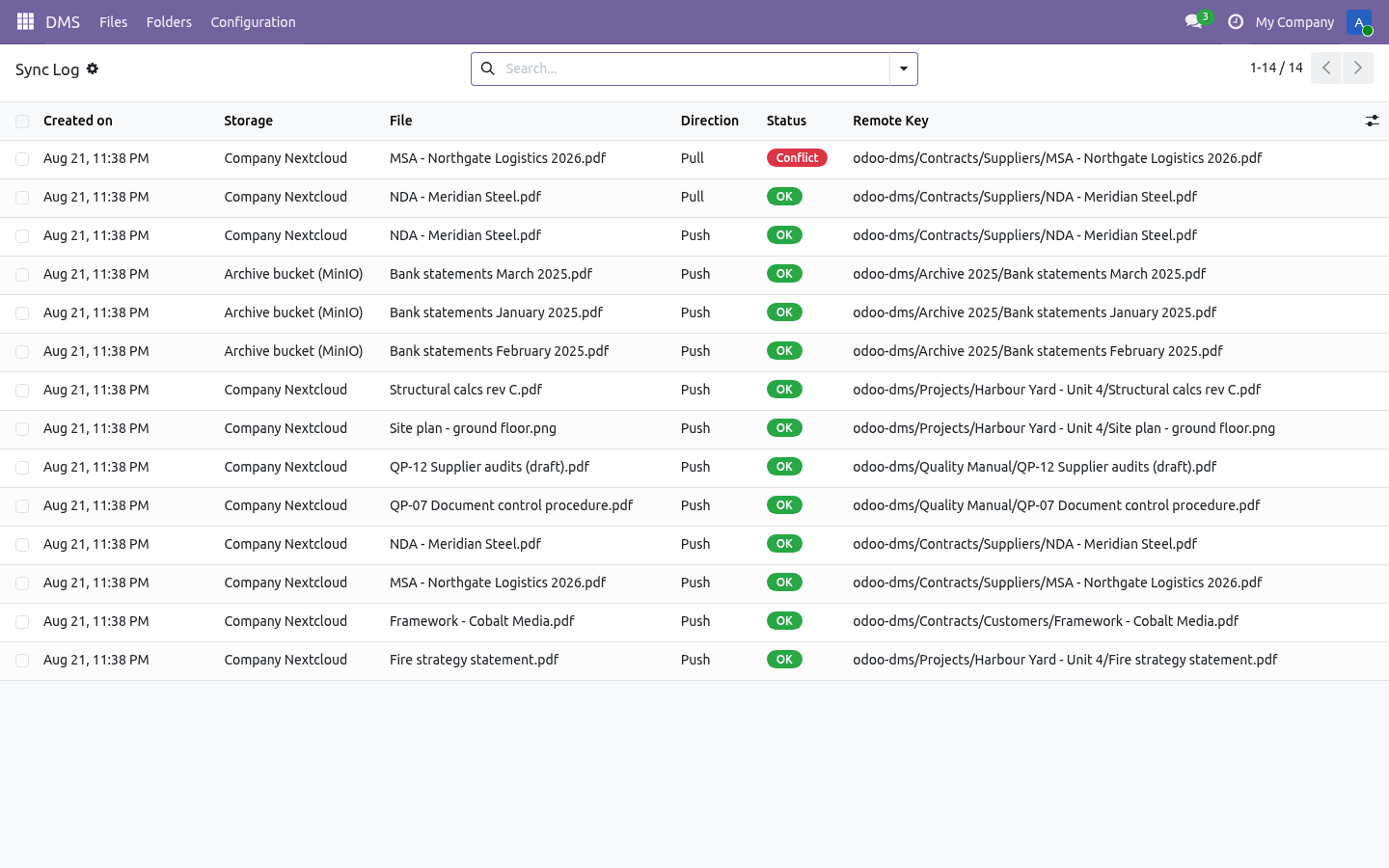Sort by Direction column header
This screenshot has height=868, width=1389.
(x=710, y=121)
